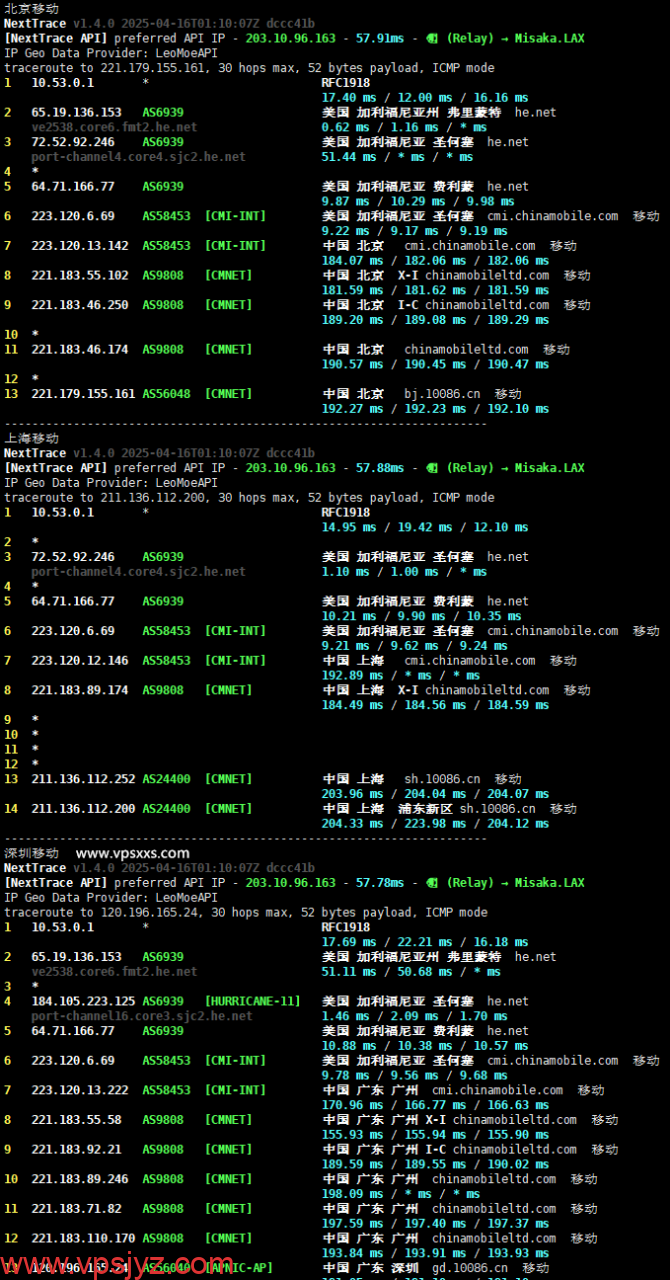This screenshot has height=1280, width=670.
Task: Select hop IP 221.183.89.246
Action: (x=80, y=1179)
